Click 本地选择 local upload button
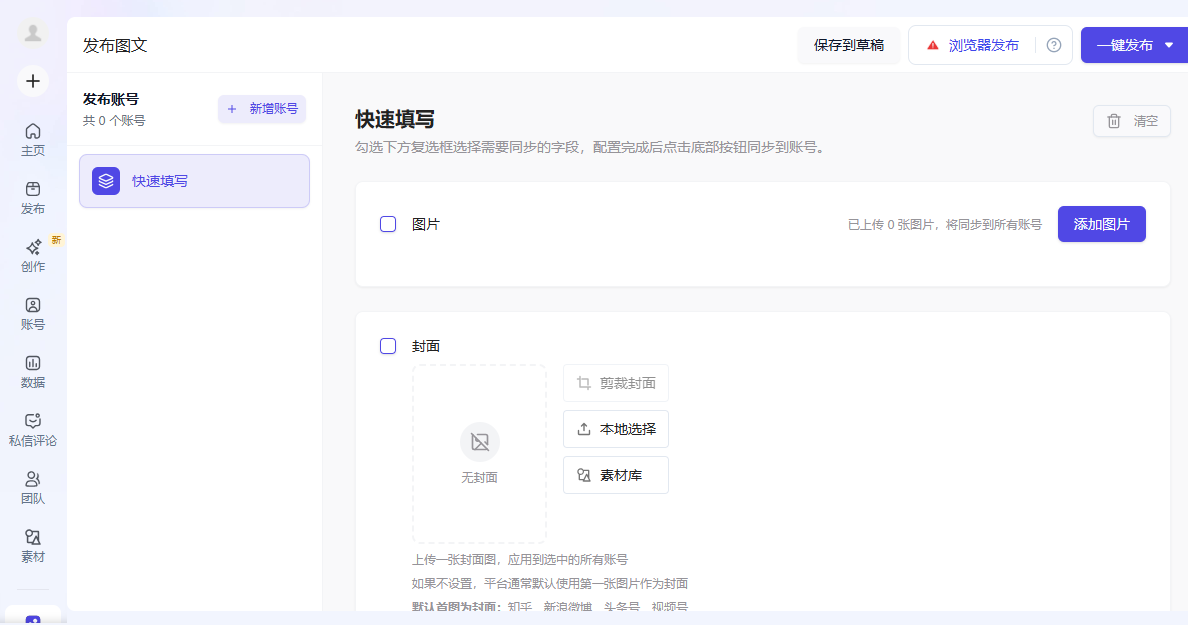 click(616, 430)
